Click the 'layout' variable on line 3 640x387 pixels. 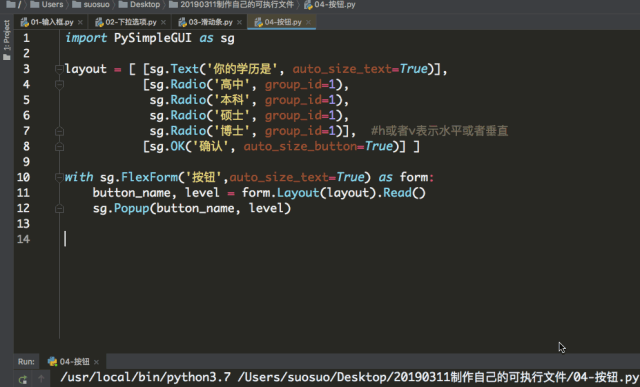click(x=85, y=69)
